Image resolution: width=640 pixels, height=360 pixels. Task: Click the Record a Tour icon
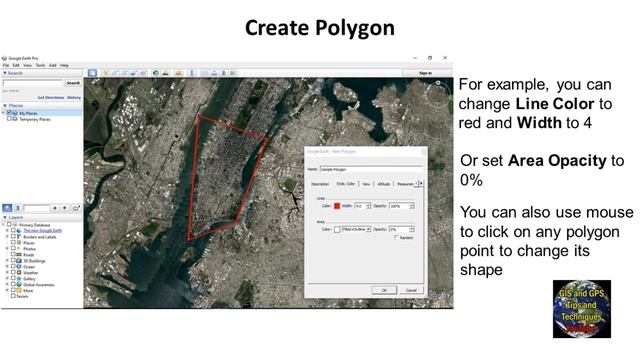pyautogui.click(x=143, y=73)
